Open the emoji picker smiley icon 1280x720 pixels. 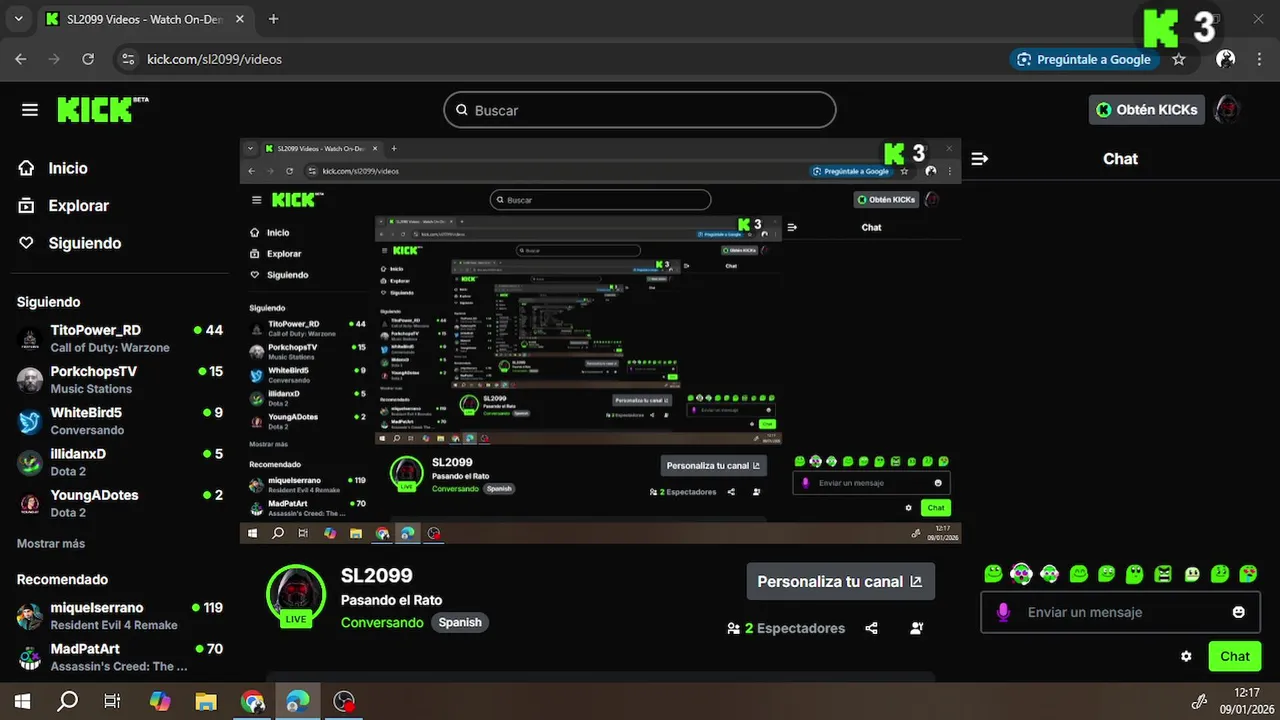(x=1239, y=612)
